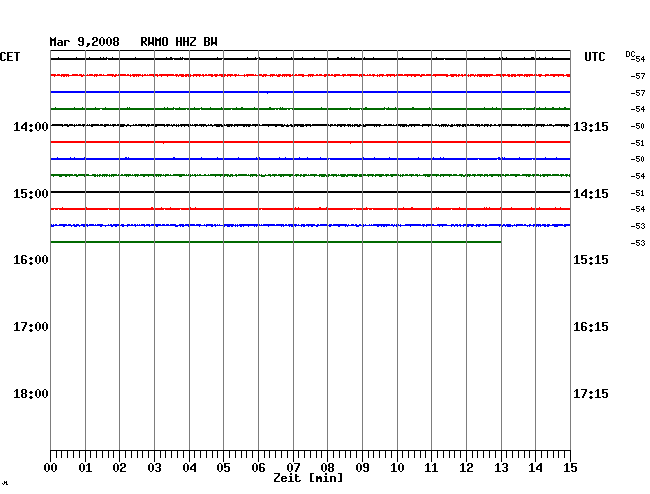Click minute tick label 10
This screenshot has width=650, height=494.
pyautogui.click(x=397, y=467)
